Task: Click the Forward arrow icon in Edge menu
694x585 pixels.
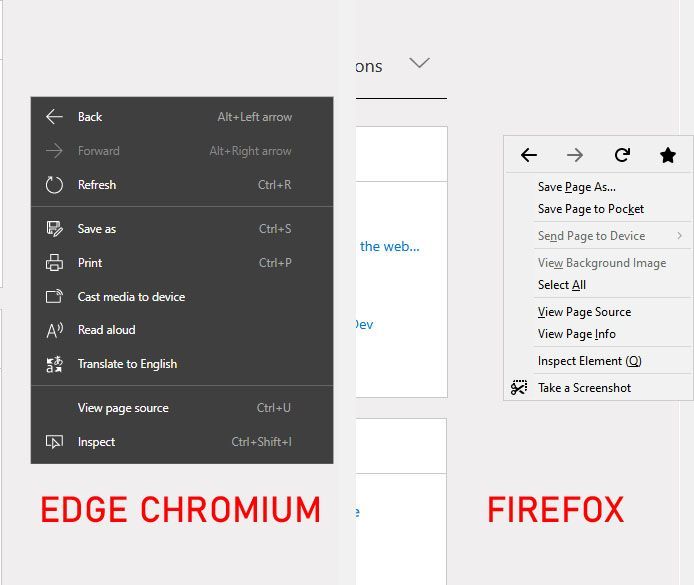Action: click(x=54, y=151)
